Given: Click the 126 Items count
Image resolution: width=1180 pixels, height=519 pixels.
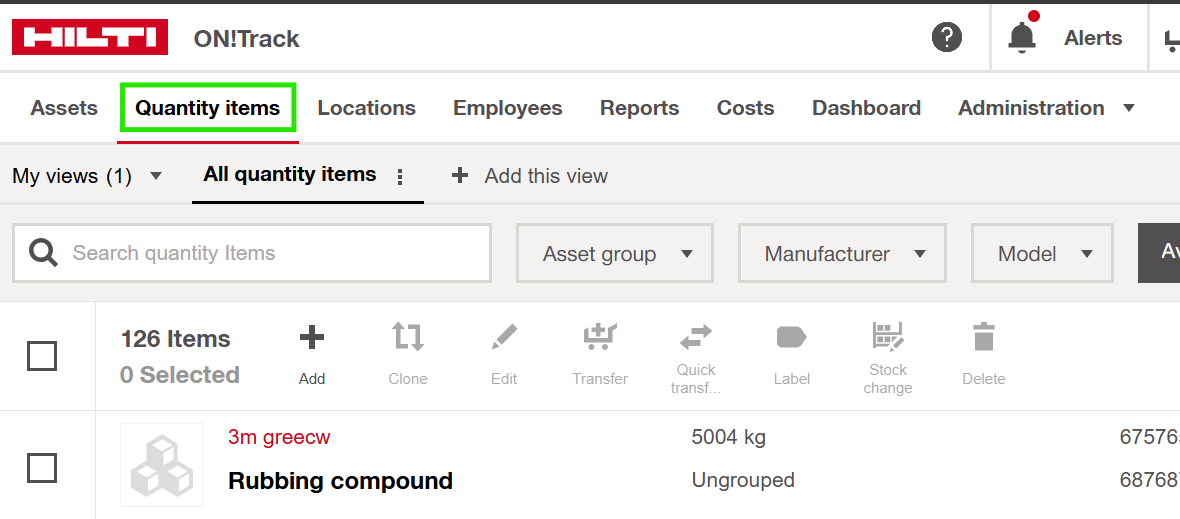Looking at the screenshot, I should pos(175,338).
